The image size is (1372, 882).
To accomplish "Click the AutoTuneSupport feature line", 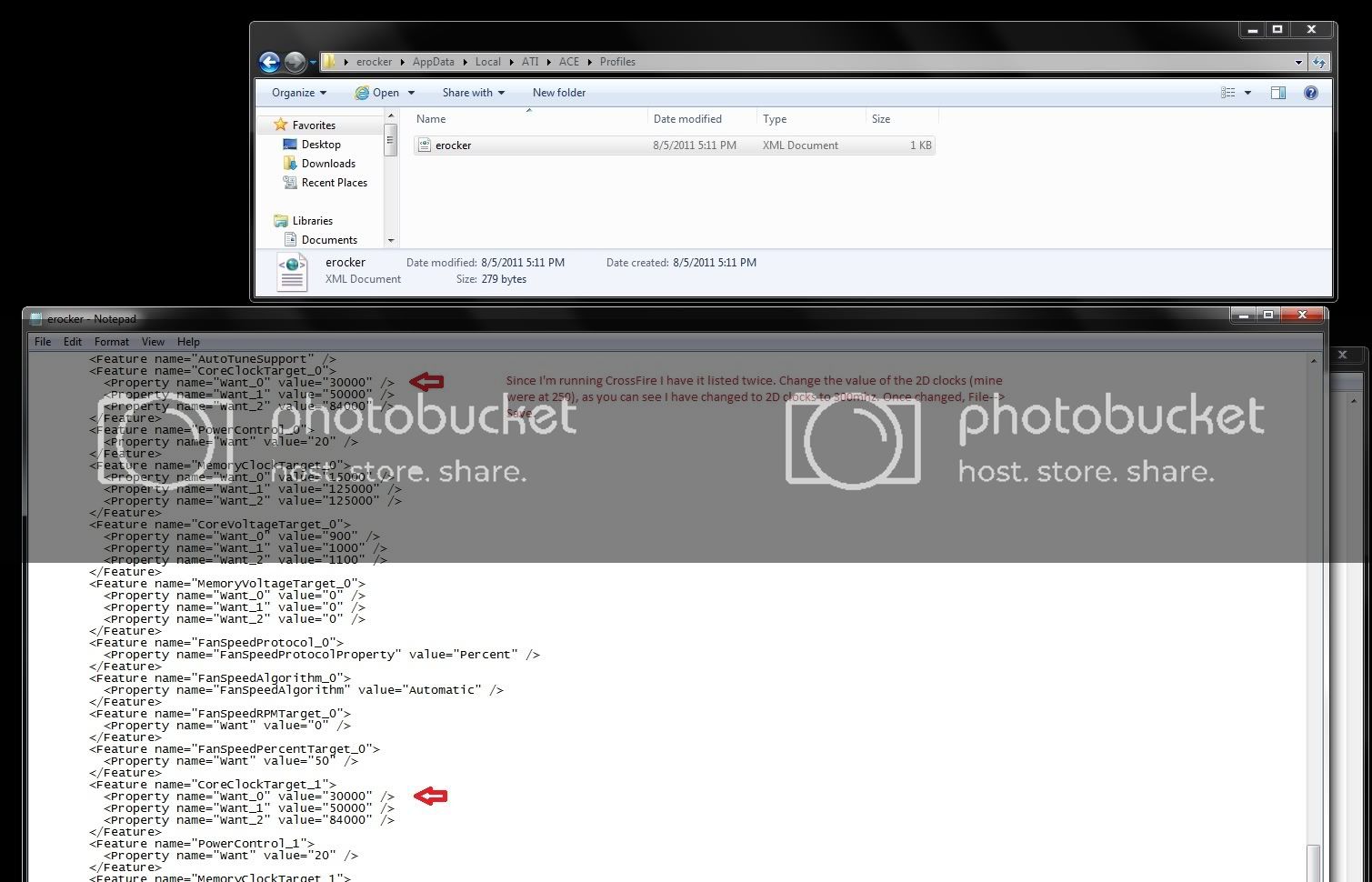I will coord(213,359).
